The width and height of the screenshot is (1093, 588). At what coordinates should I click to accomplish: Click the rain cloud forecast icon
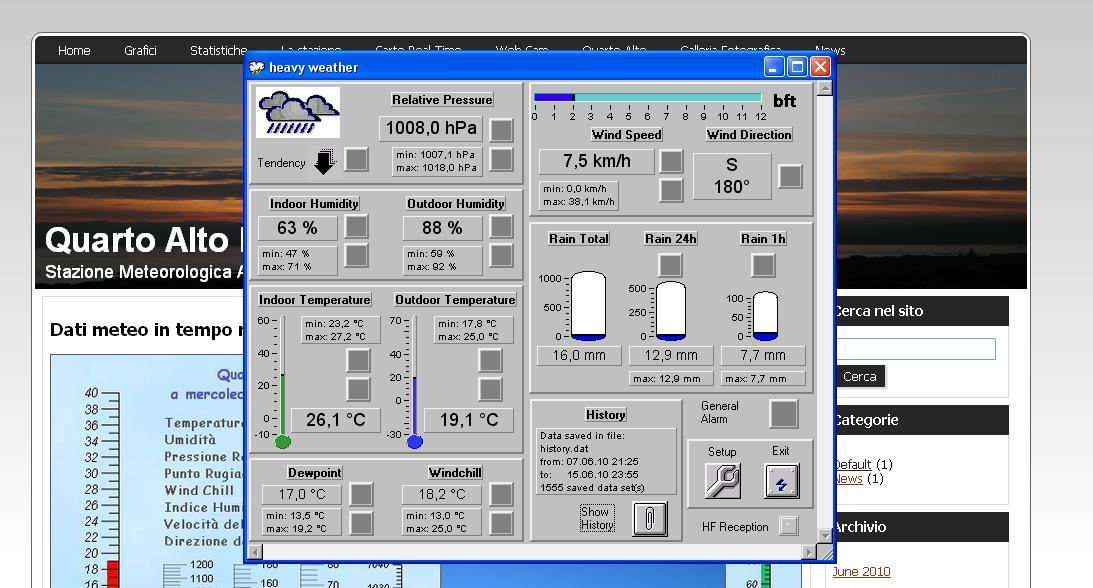[298, 112]
